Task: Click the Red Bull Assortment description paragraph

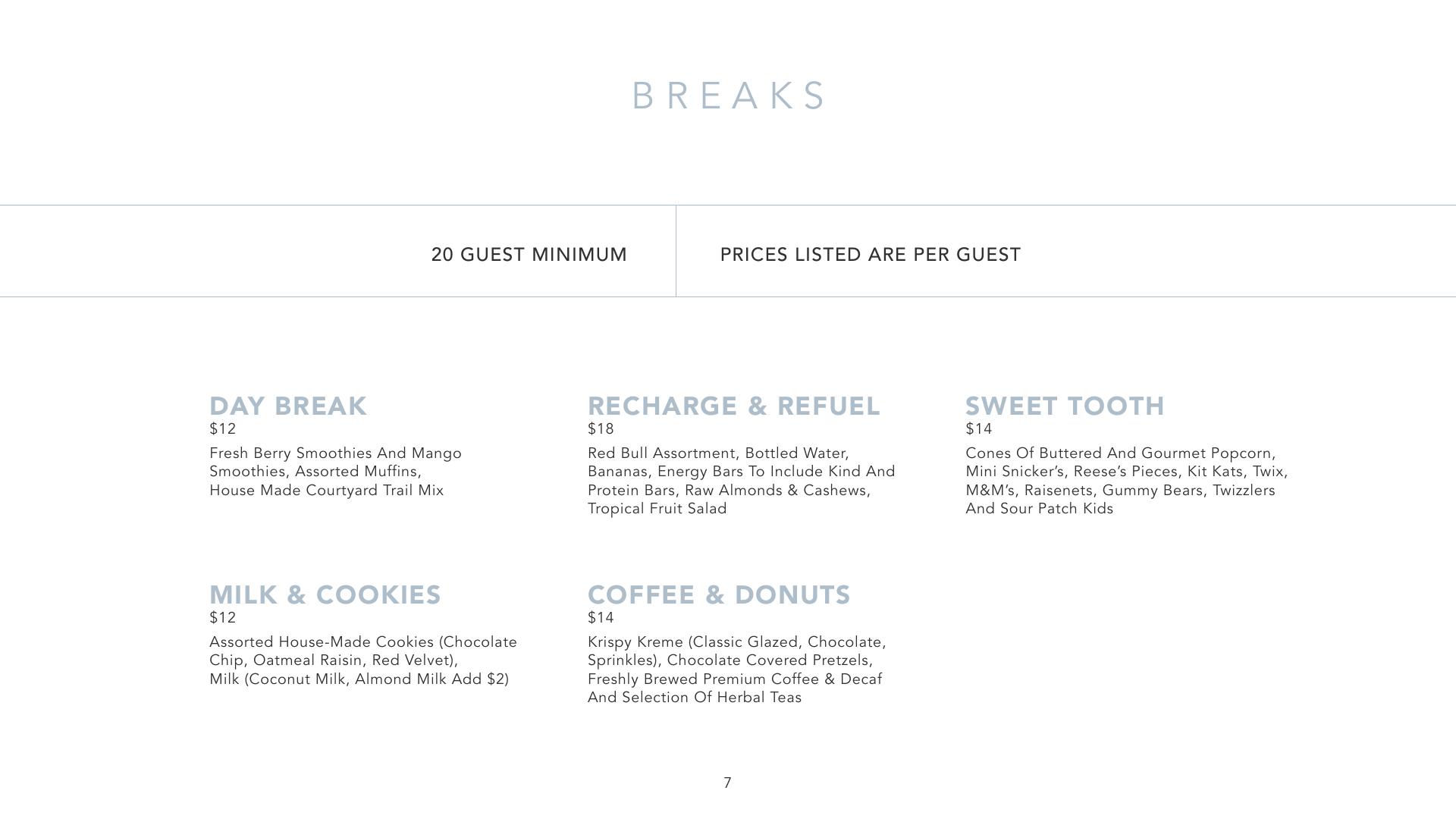Action: point(741,481)
